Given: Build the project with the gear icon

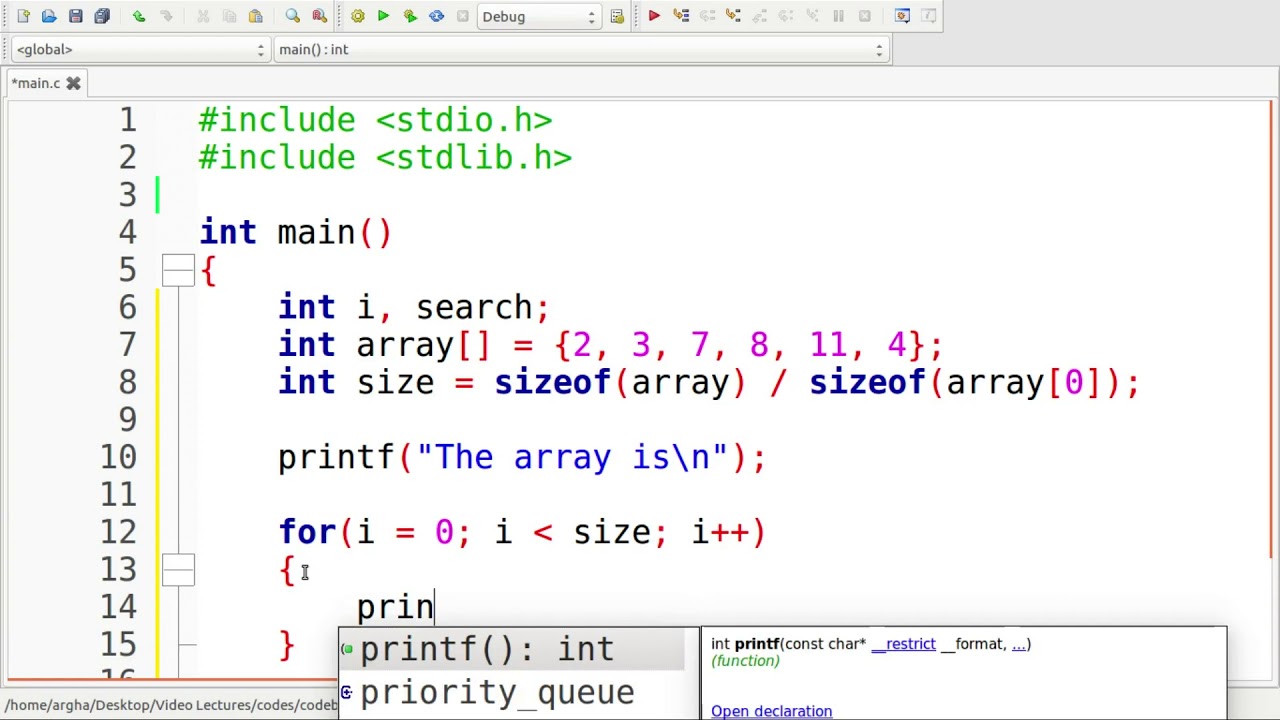Looking at the screenshot, I should 357,16.
